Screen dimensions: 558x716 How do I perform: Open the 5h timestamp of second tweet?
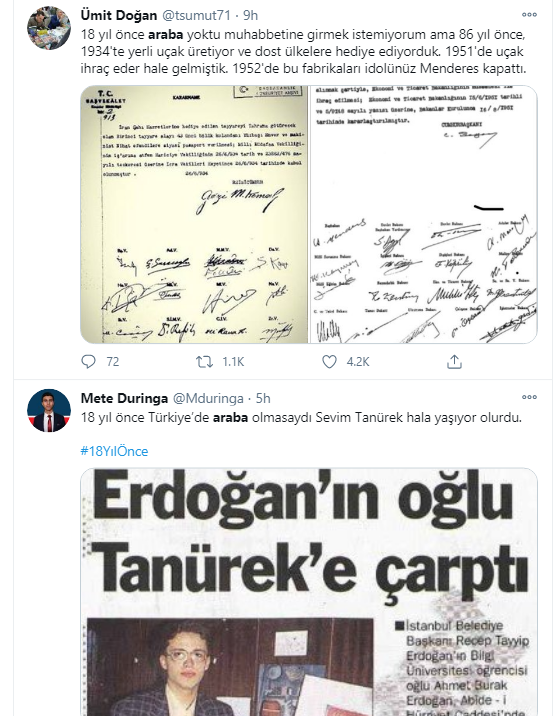263,398
